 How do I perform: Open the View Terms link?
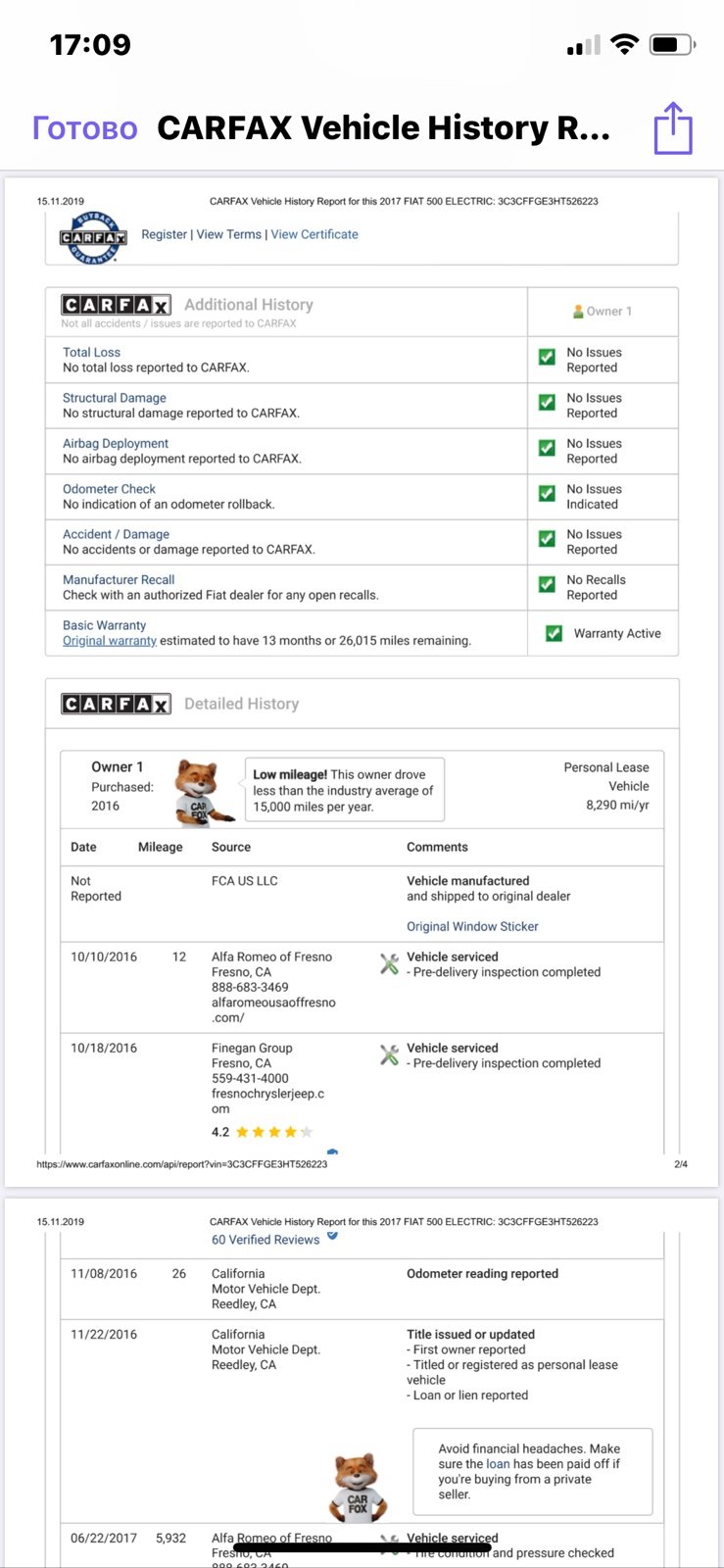click(229, 234)
